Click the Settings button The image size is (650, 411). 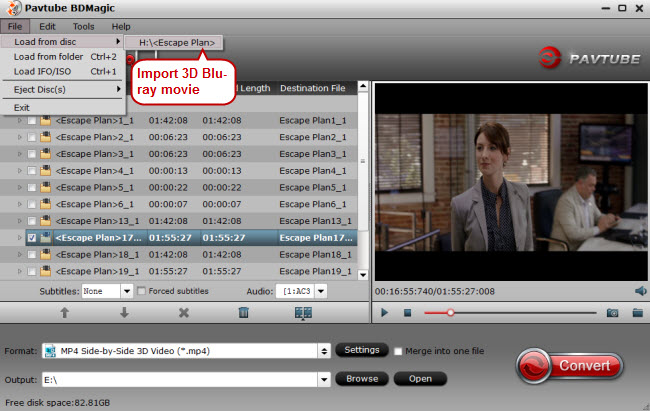362,350
